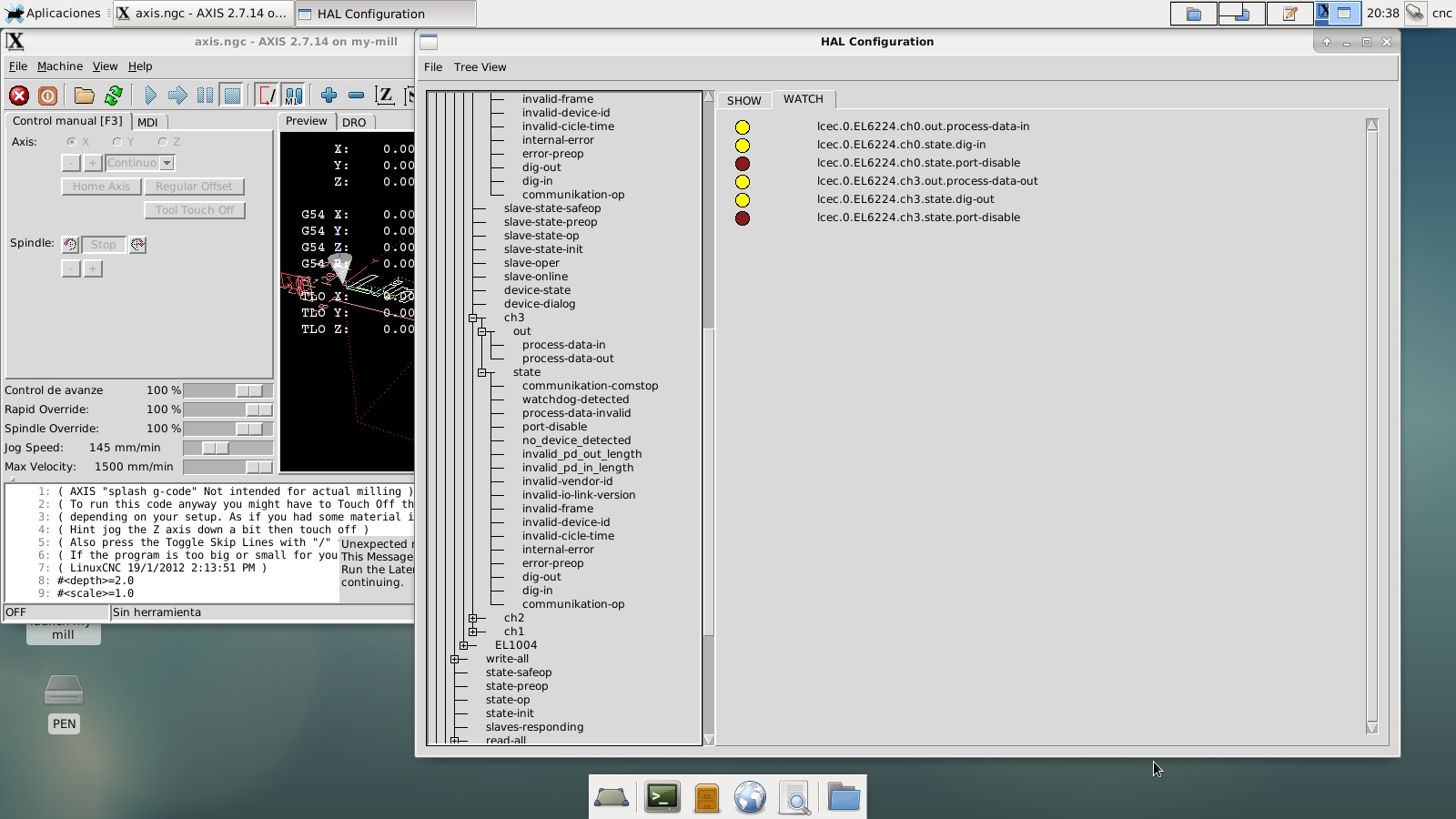The height and width of the screenshot is (819, 1456).
Task: Start spindle clockwise icon button
Action: (138, 245)
